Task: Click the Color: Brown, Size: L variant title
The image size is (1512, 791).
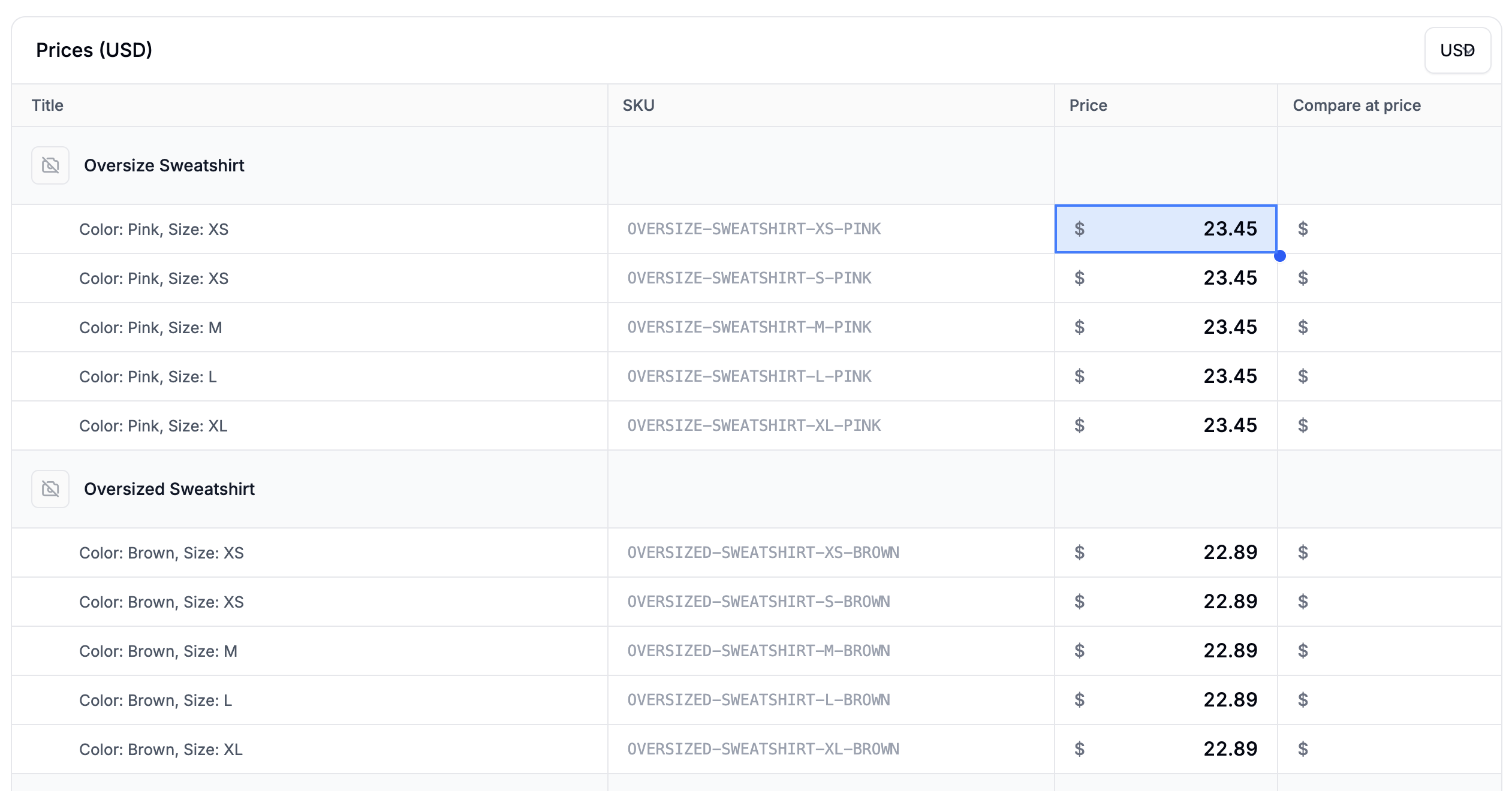Action: click(155, 700)
